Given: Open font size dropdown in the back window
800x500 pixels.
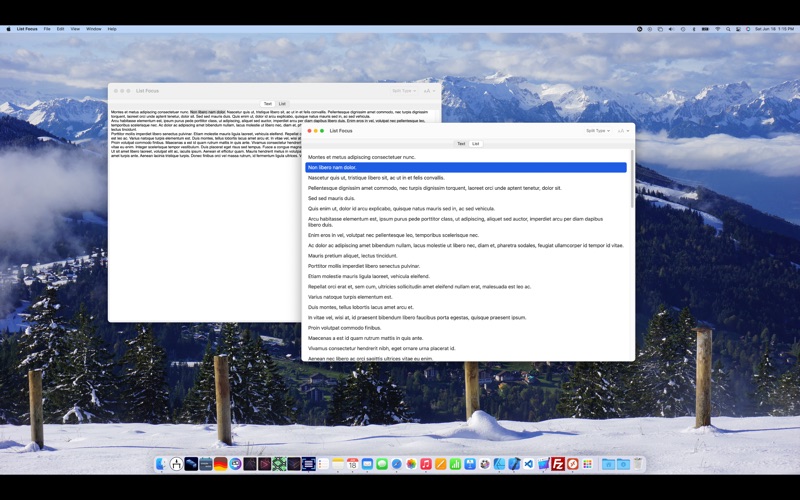Looking at the screenshot, I should (x=429, y=91).
